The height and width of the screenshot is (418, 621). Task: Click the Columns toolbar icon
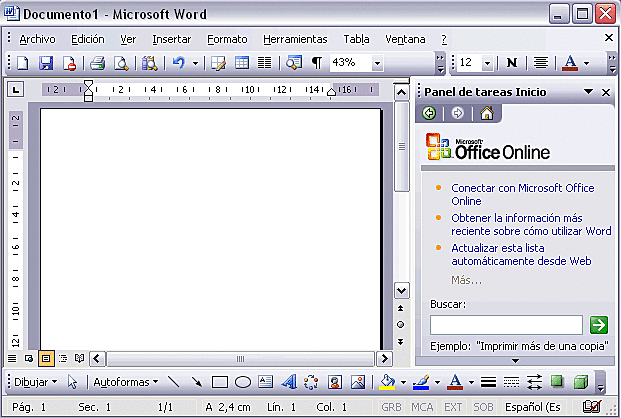(265, 63)
